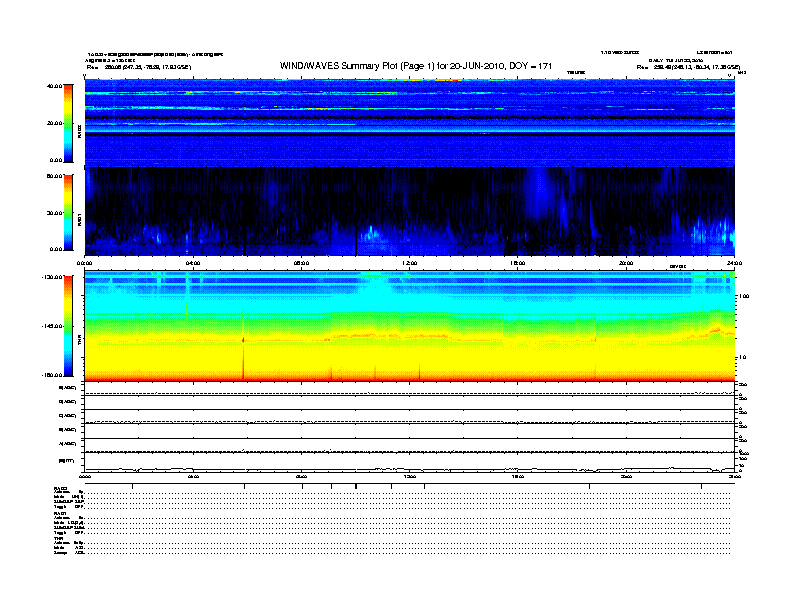The width and height of the screenshot is (792, 612).
Task: Click the -130.00 label on TNR scale
Action: coord(53,277)
